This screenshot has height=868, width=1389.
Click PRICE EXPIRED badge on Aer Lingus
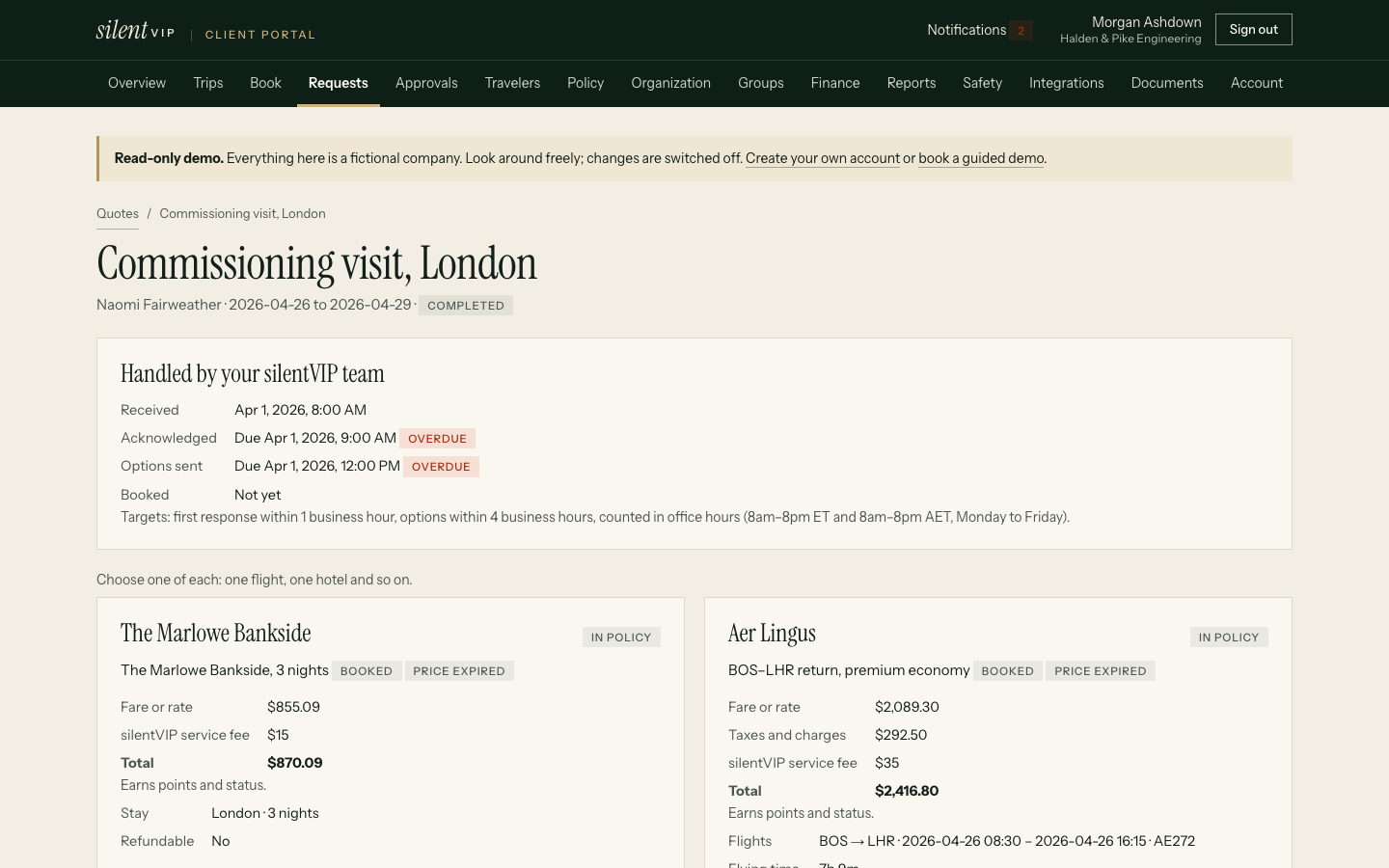[x=1101, y=671]
